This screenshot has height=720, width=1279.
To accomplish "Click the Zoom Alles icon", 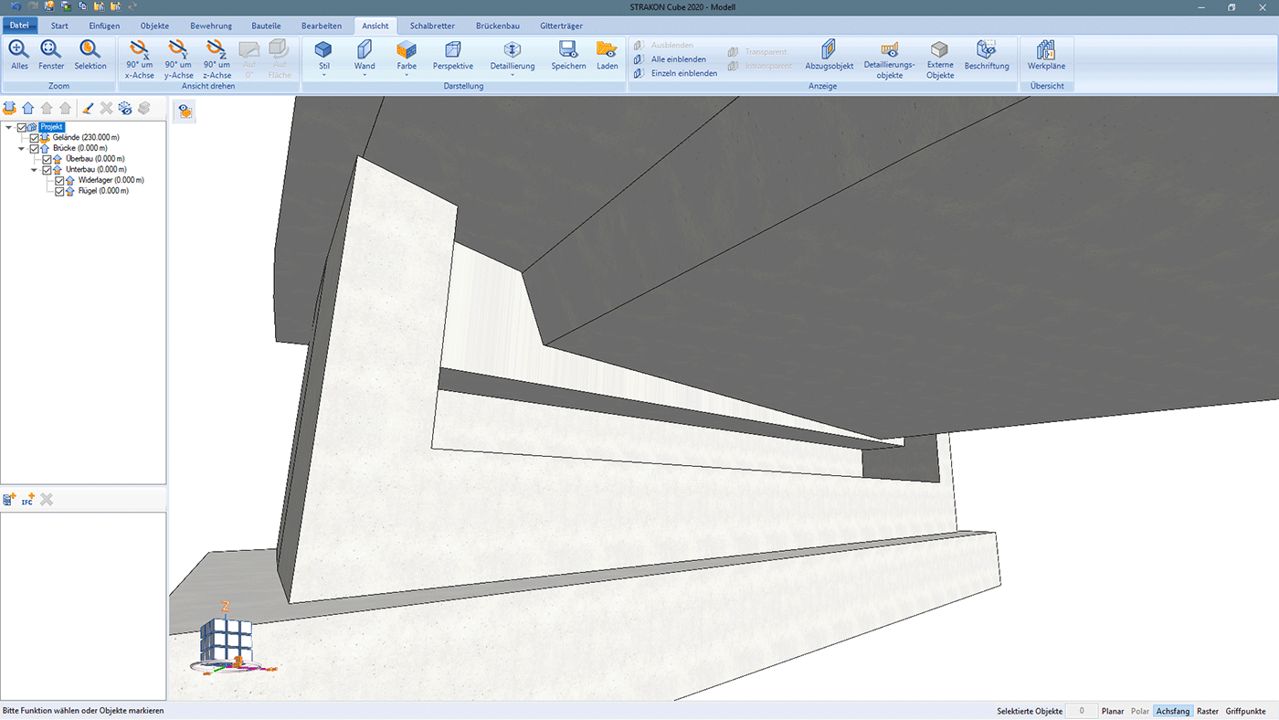I will pyautogui.click(x=19, y=54).
